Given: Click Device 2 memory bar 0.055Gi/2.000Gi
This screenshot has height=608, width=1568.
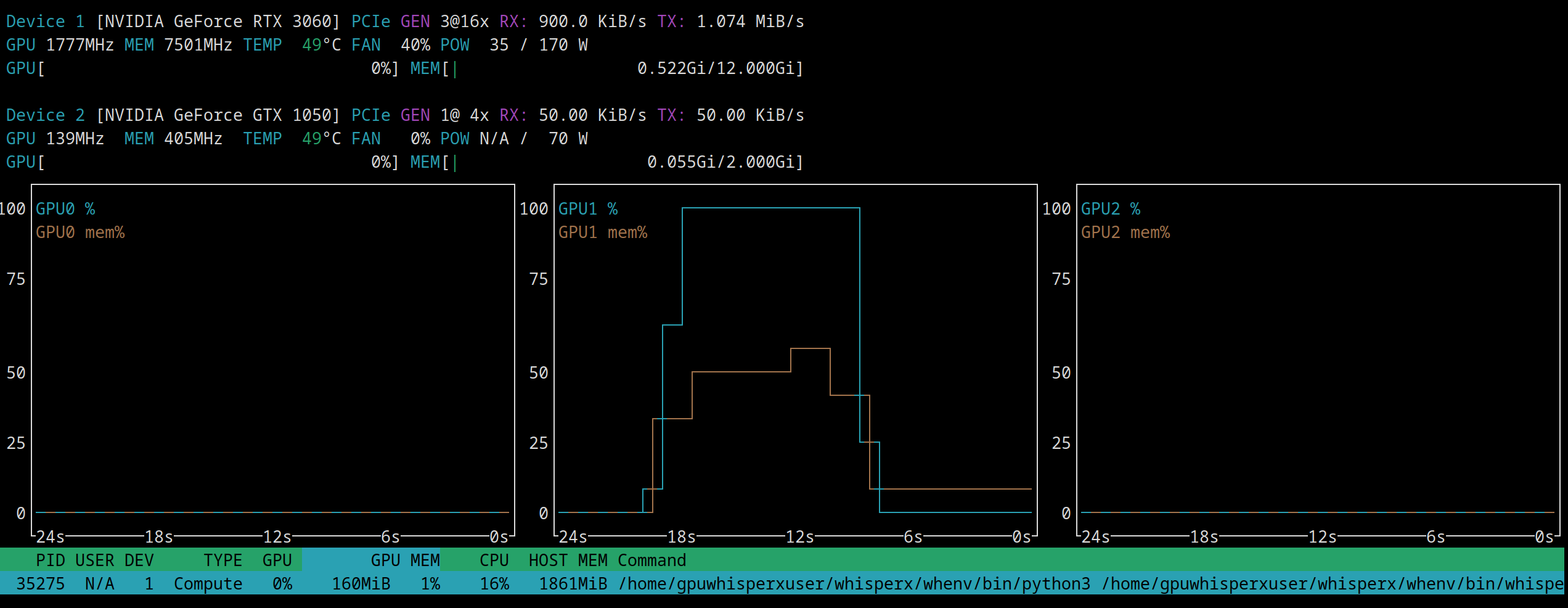Looking at the screenshot, I should pyautogui.click(x=607, y=162).
